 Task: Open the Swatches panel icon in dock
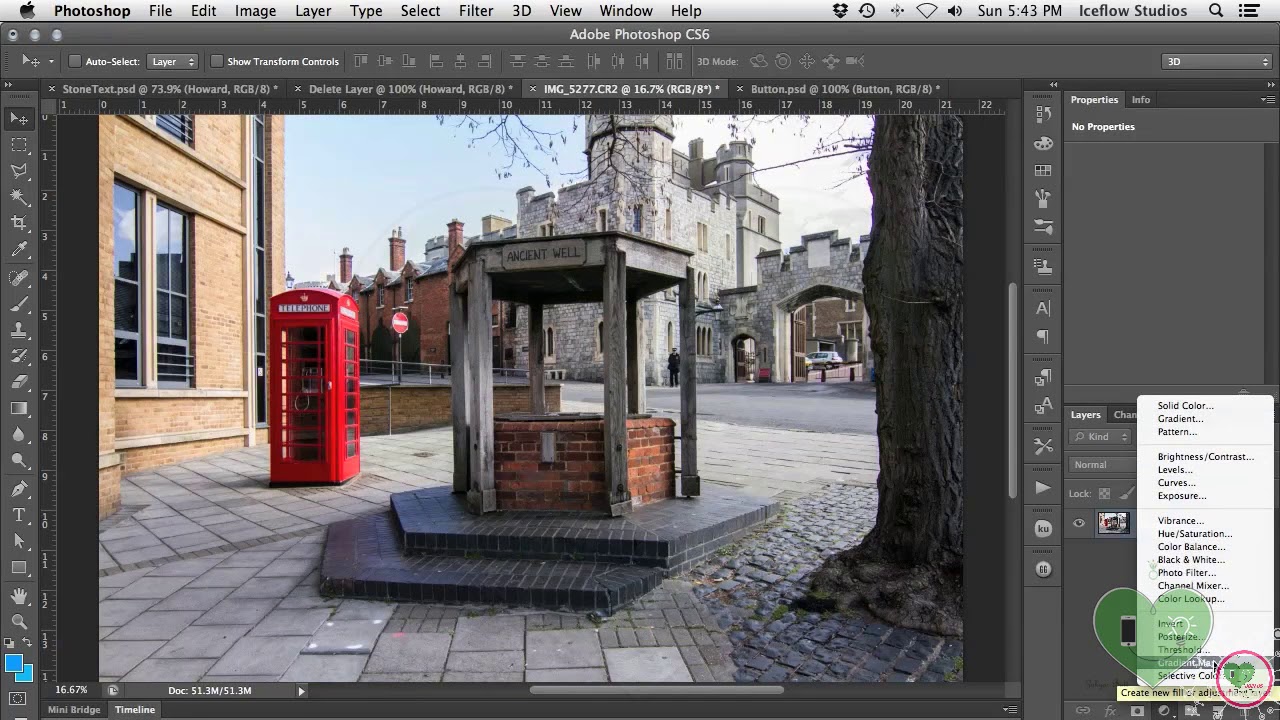1043,171
